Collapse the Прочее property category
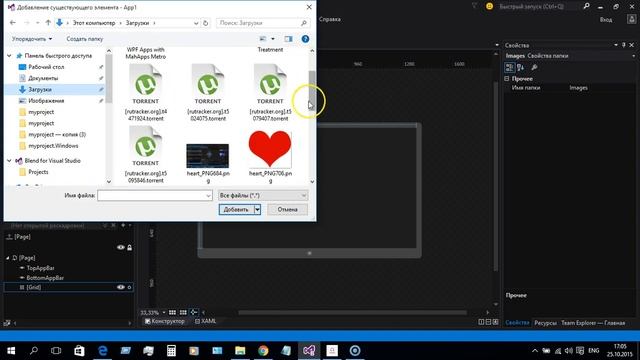Image resolution: width=640 pixels, height=360 pixels. pyautogui.click(x=507, y=78)
